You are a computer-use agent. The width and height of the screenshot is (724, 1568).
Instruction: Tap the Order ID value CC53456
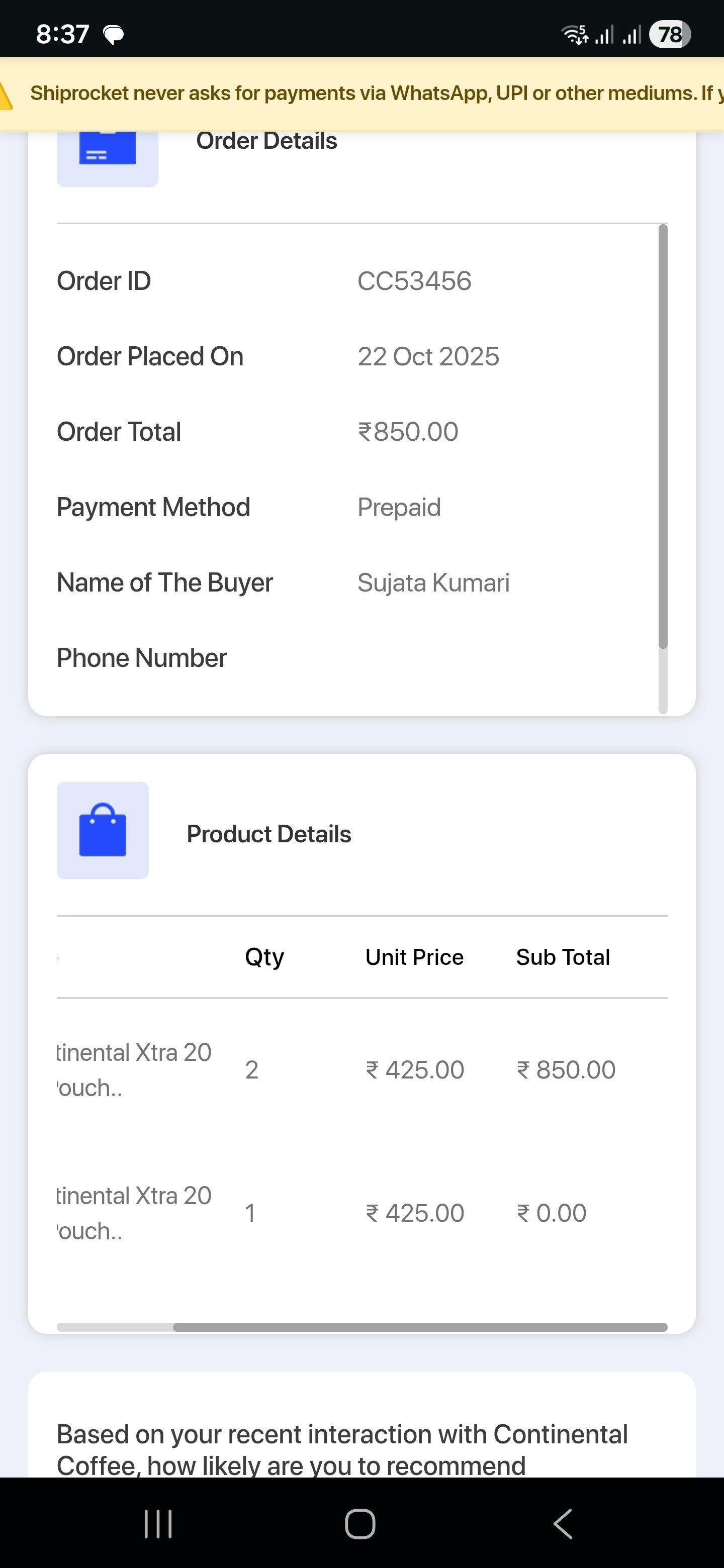(414, 281)
